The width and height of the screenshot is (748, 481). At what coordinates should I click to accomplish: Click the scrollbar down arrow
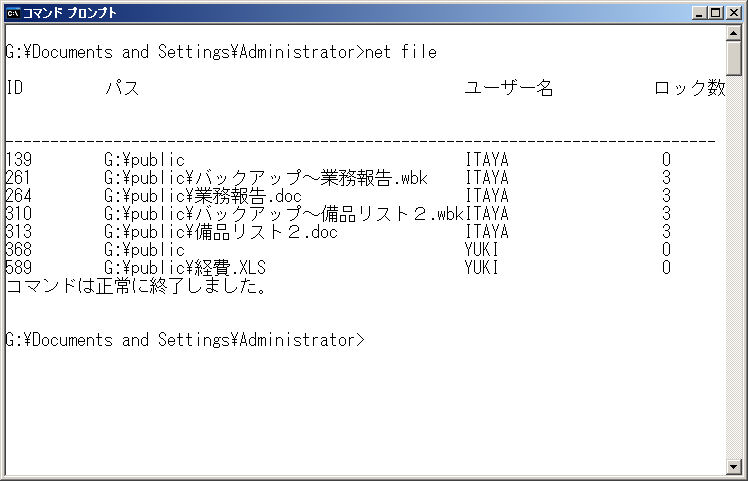tap(733, 466)
